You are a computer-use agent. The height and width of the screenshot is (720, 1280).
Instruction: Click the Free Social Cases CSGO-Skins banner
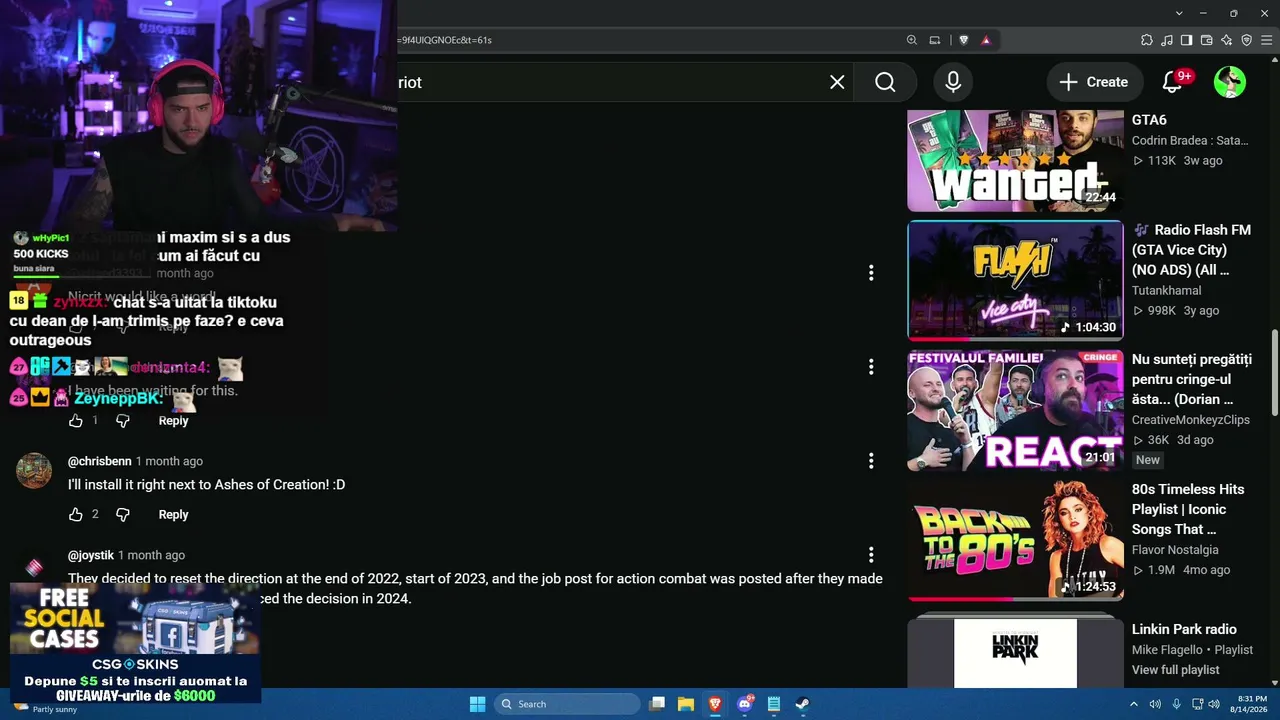(x=135, y=643)
